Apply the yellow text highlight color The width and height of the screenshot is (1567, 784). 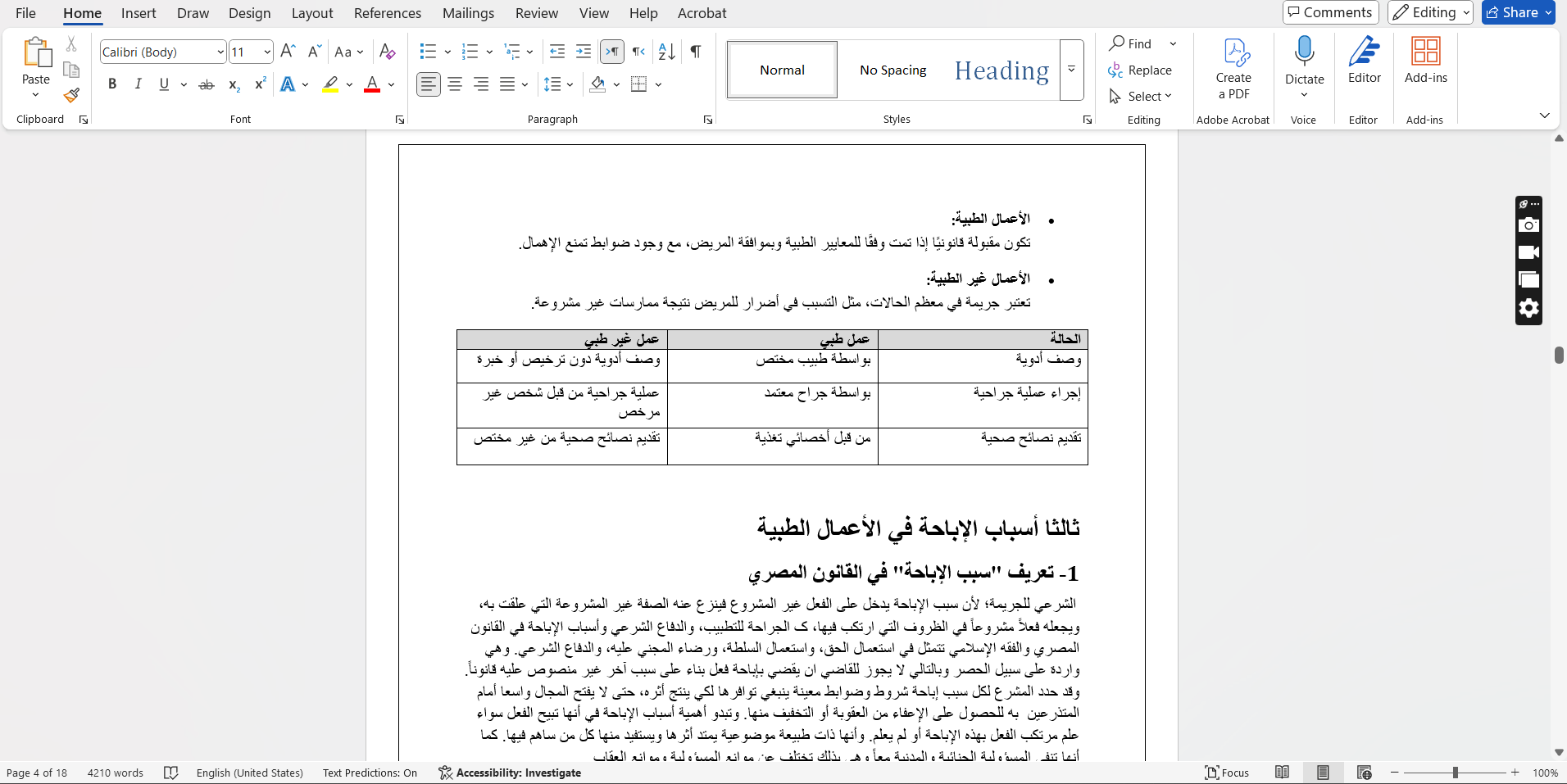click(330, 84)
